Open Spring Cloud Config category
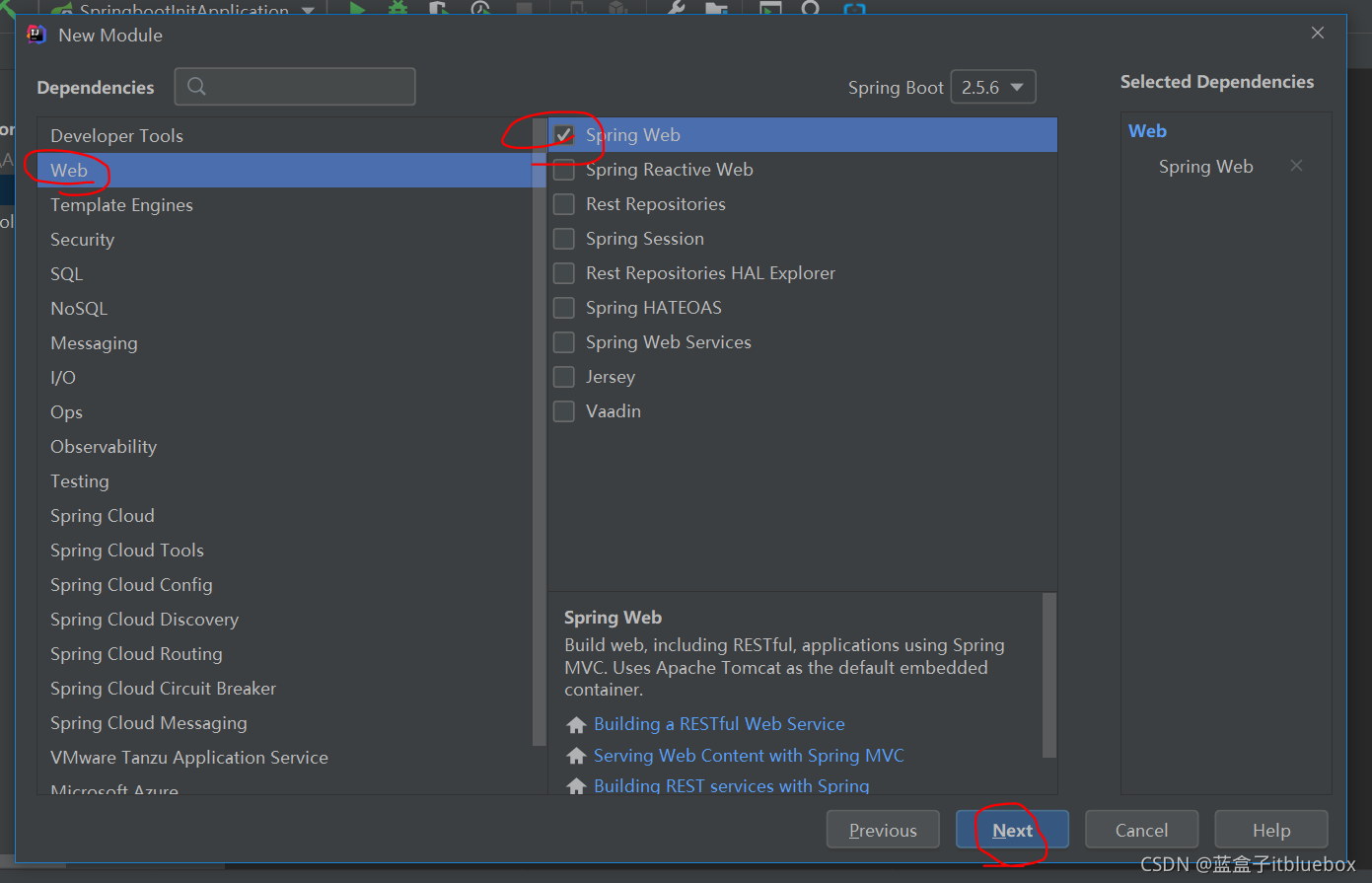This screenshot has width=1372, height=883. 284,584
